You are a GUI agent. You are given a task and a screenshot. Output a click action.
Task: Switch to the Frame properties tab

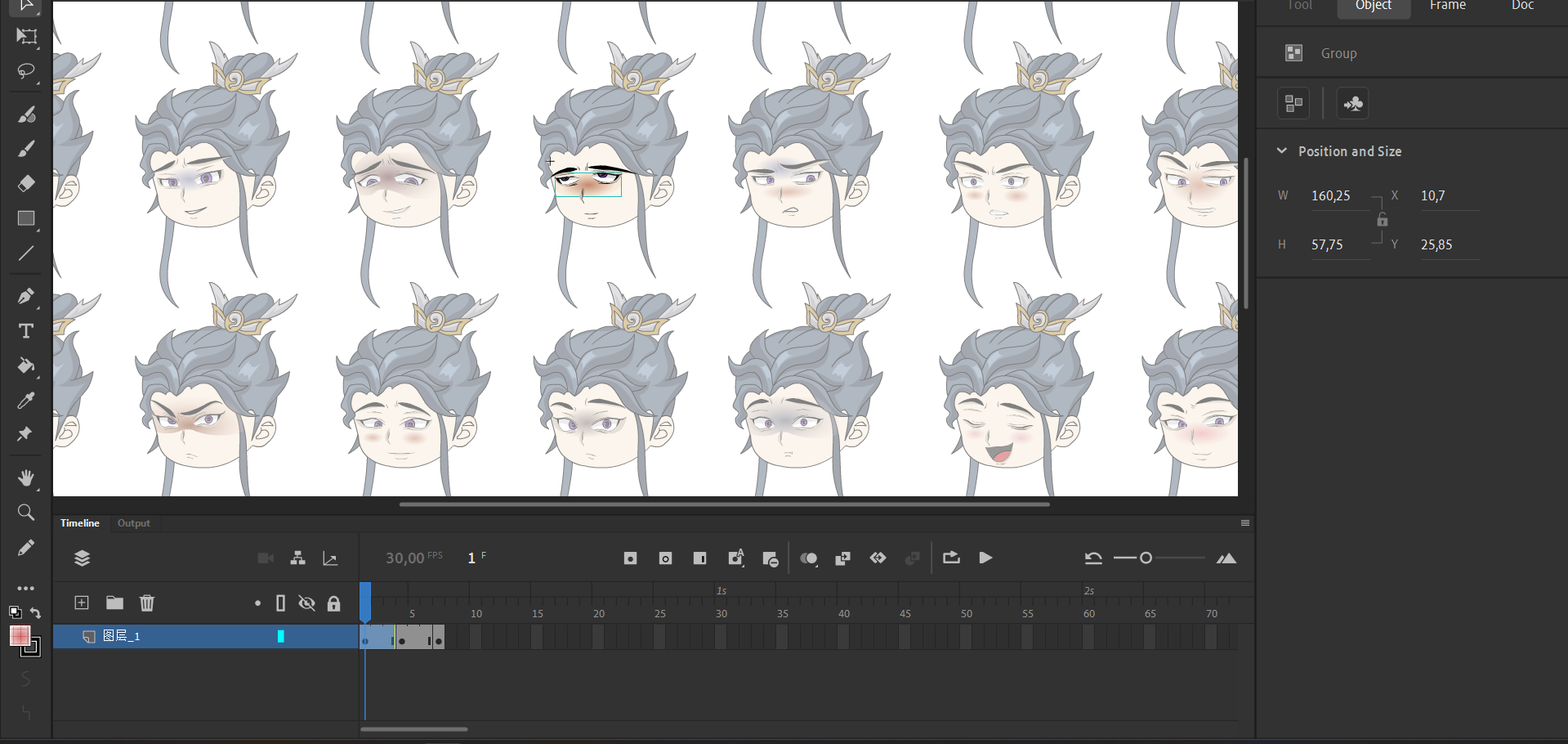[1447, 7]
